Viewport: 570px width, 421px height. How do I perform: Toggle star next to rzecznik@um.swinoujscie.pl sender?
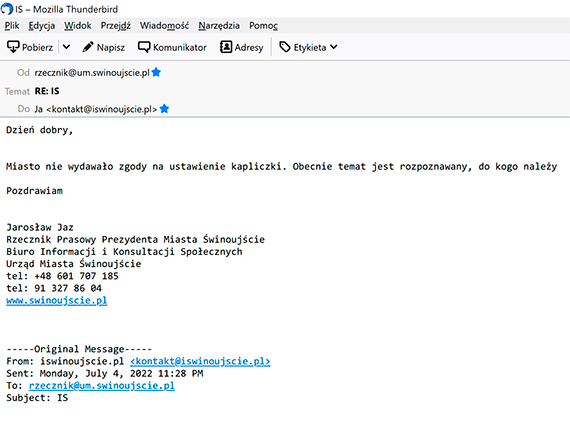point(156,72)
